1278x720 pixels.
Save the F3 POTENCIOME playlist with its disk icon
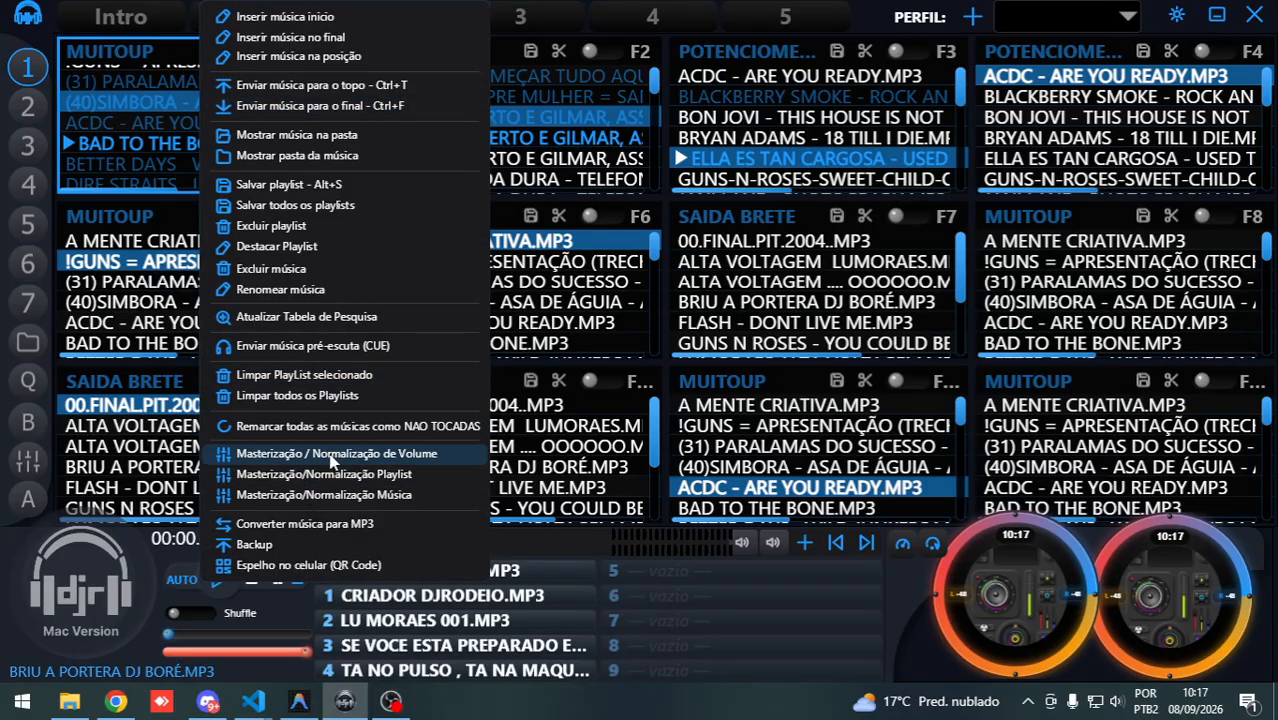(837, 51)
